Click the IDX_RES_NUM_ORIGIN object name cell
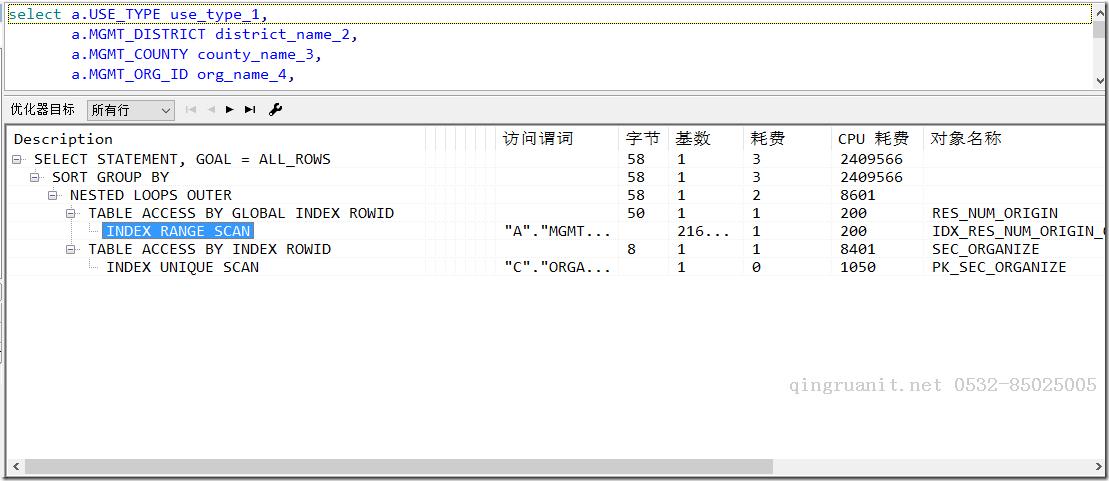This screenshot has width=1109, height=481. pos(1018,231)
